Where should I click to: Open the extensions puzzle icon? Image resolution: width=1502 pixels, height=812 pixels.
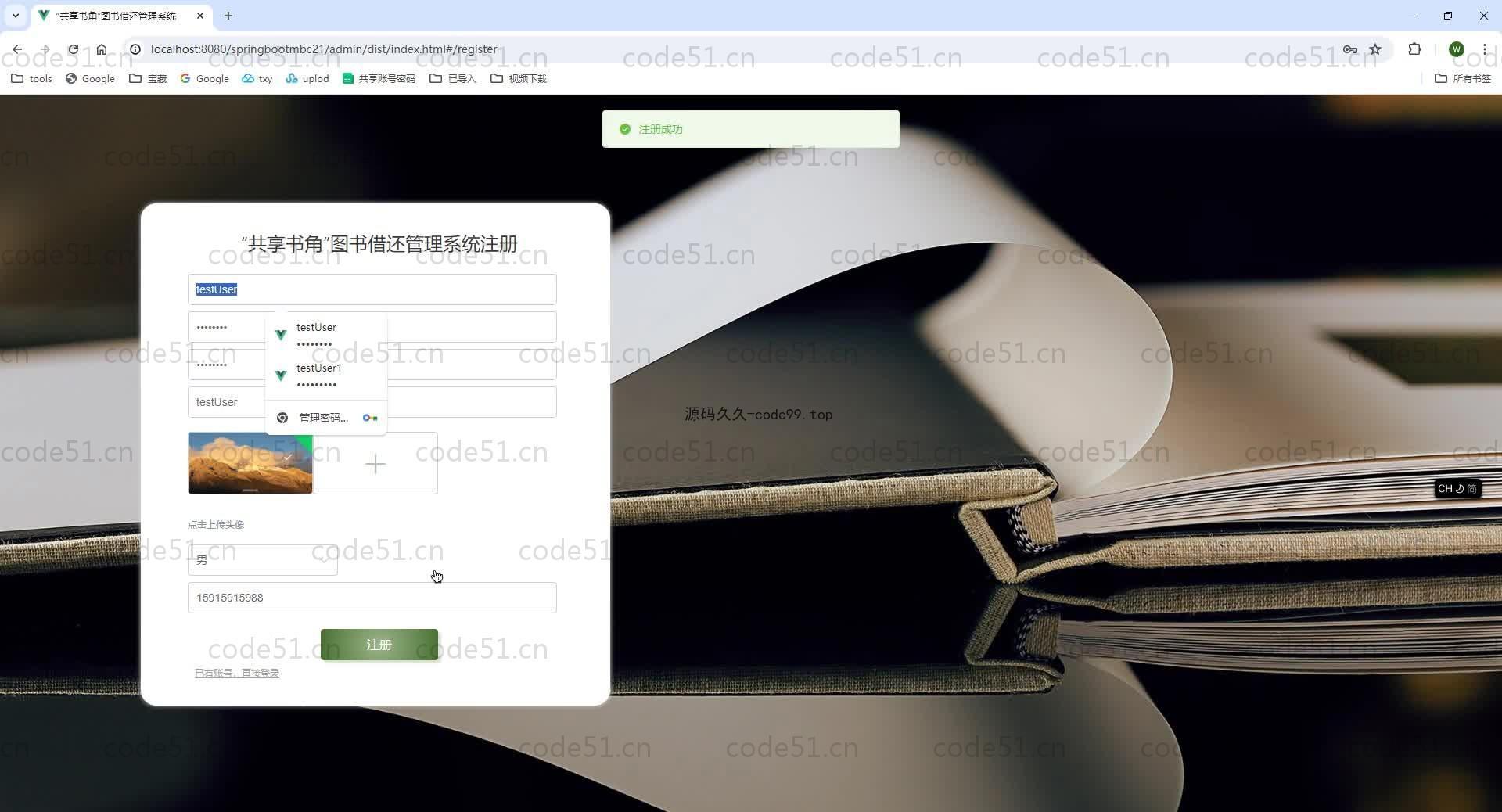(x=1414, y=49)
